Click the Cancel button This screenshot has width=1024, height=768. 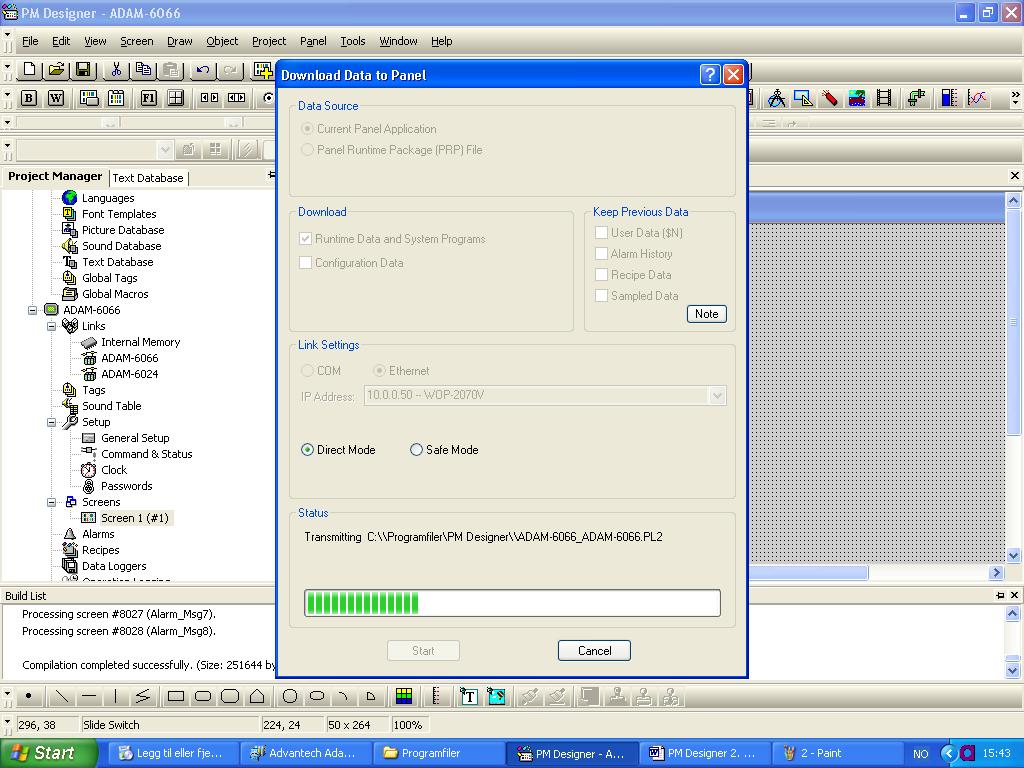click(594, 650)
